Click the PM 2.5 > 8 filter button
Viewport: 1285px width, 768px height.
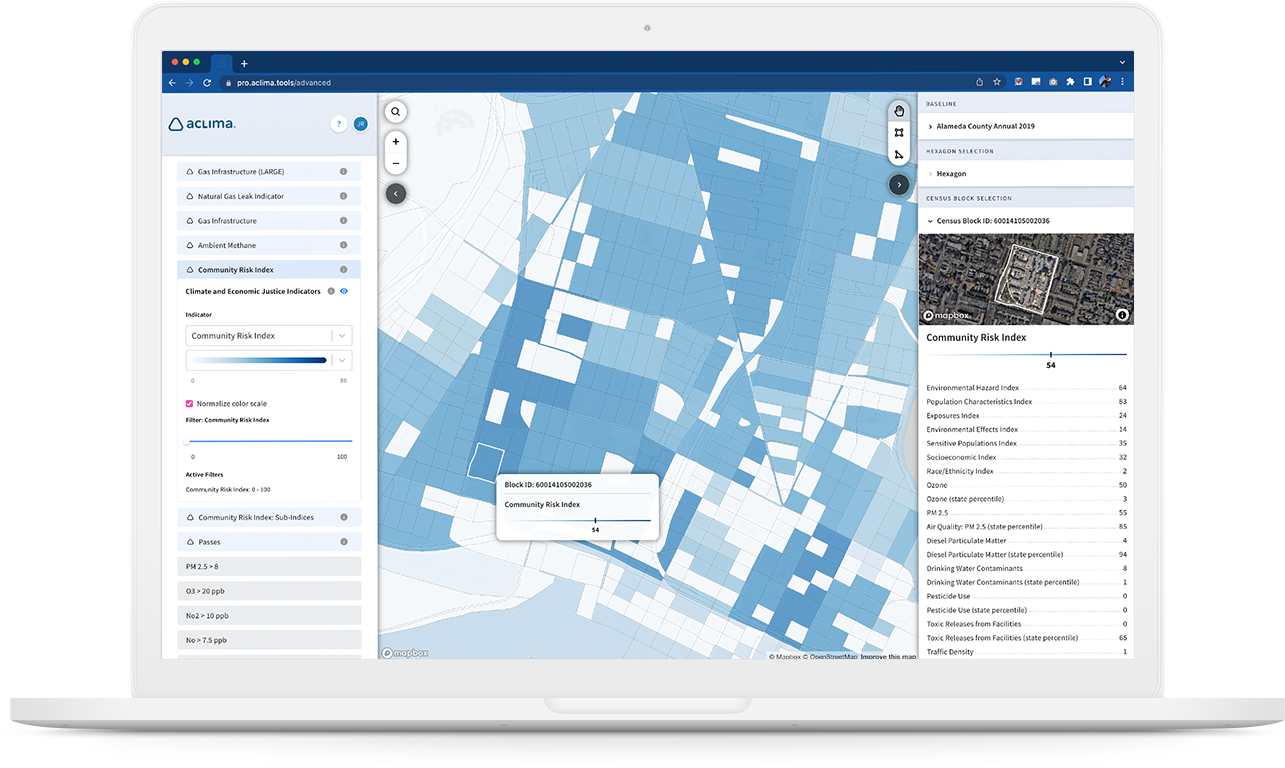(x=268, y=567)
